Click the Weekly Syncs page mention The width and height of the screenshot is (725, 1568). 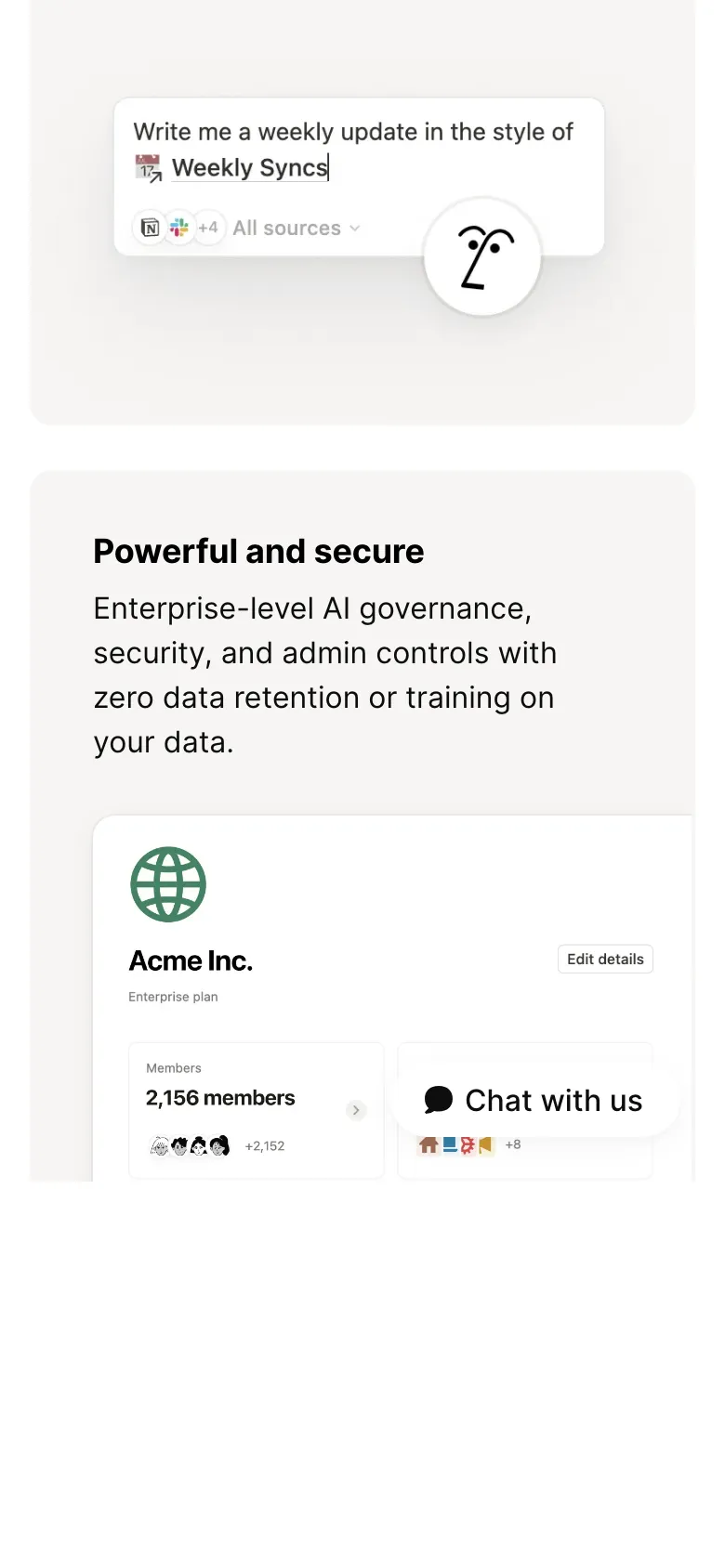pyautogui.click(x=249, y=168)
